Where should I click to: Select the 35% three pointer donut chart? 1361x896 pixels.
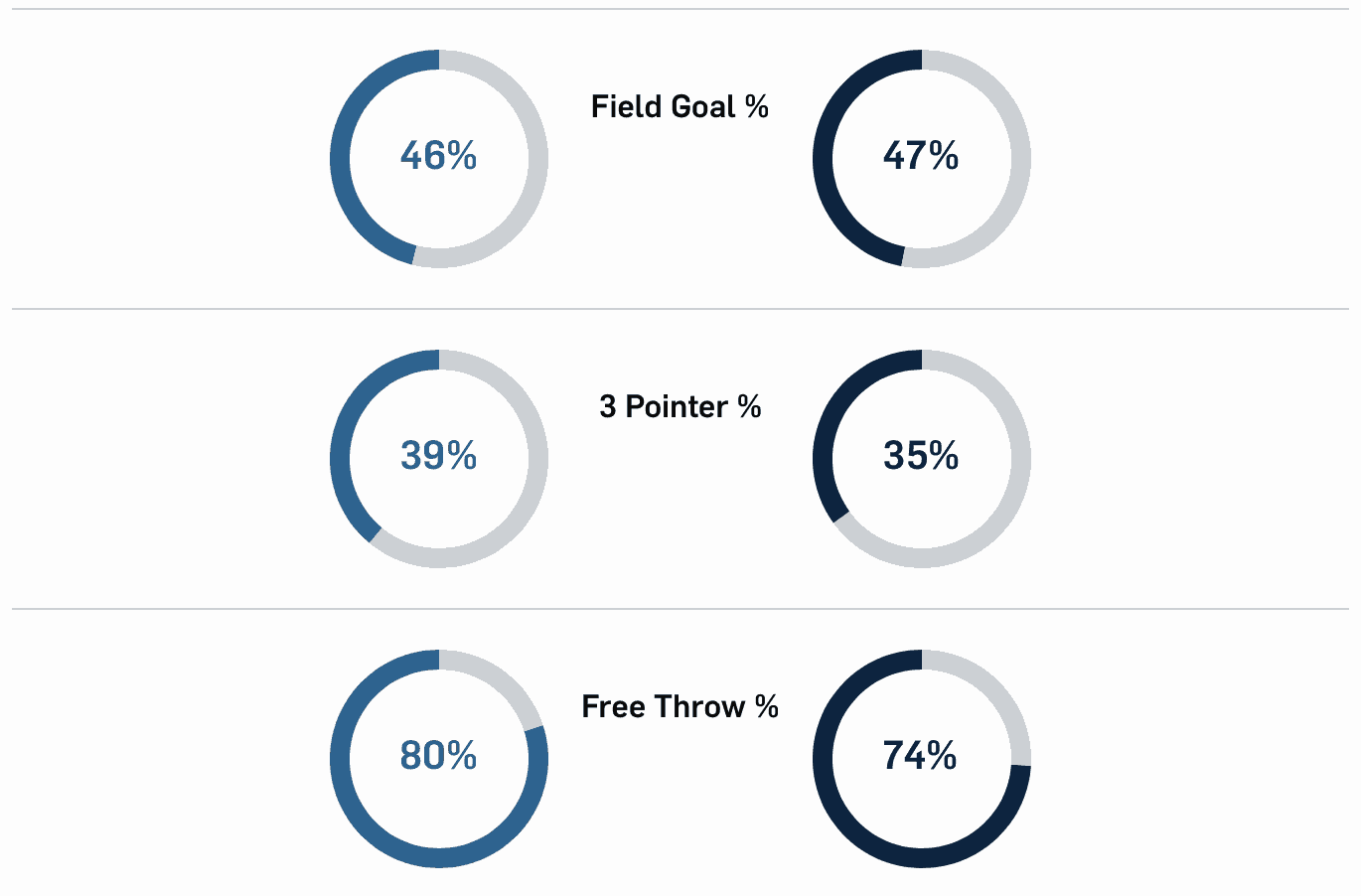[922, 459]
